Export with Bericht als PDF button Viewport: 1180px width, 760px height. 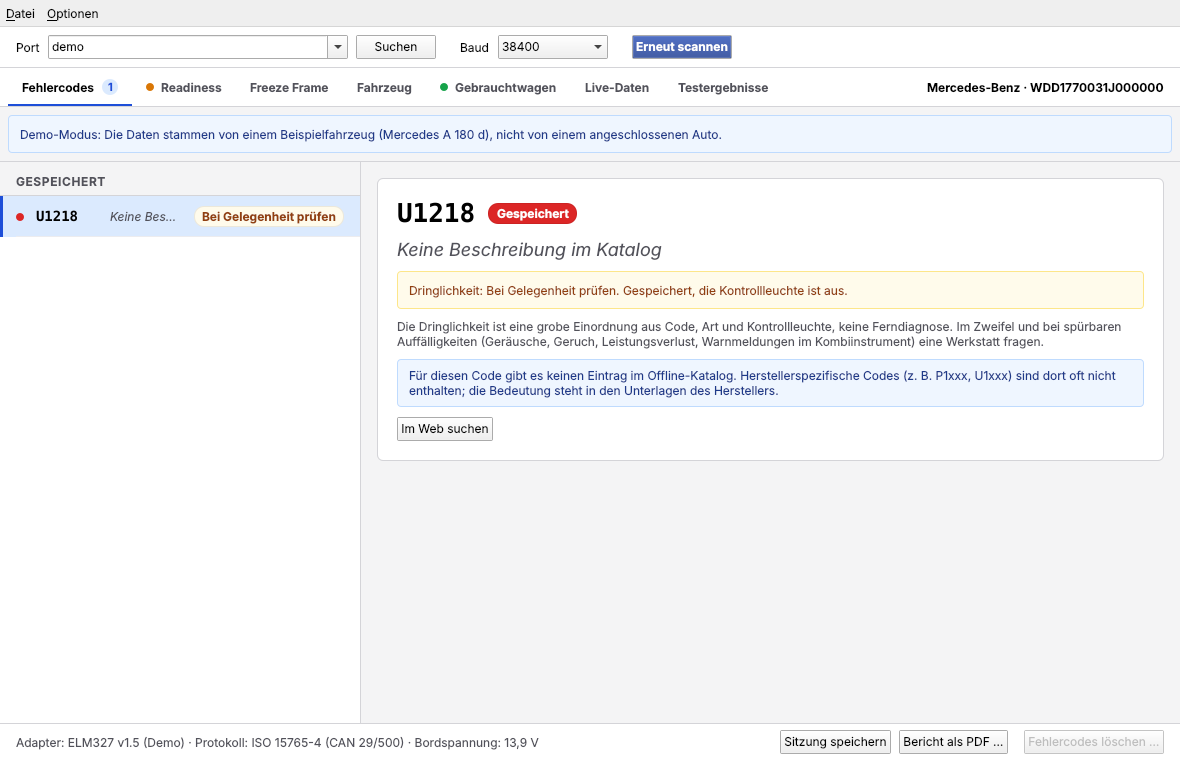click(953, 742)
